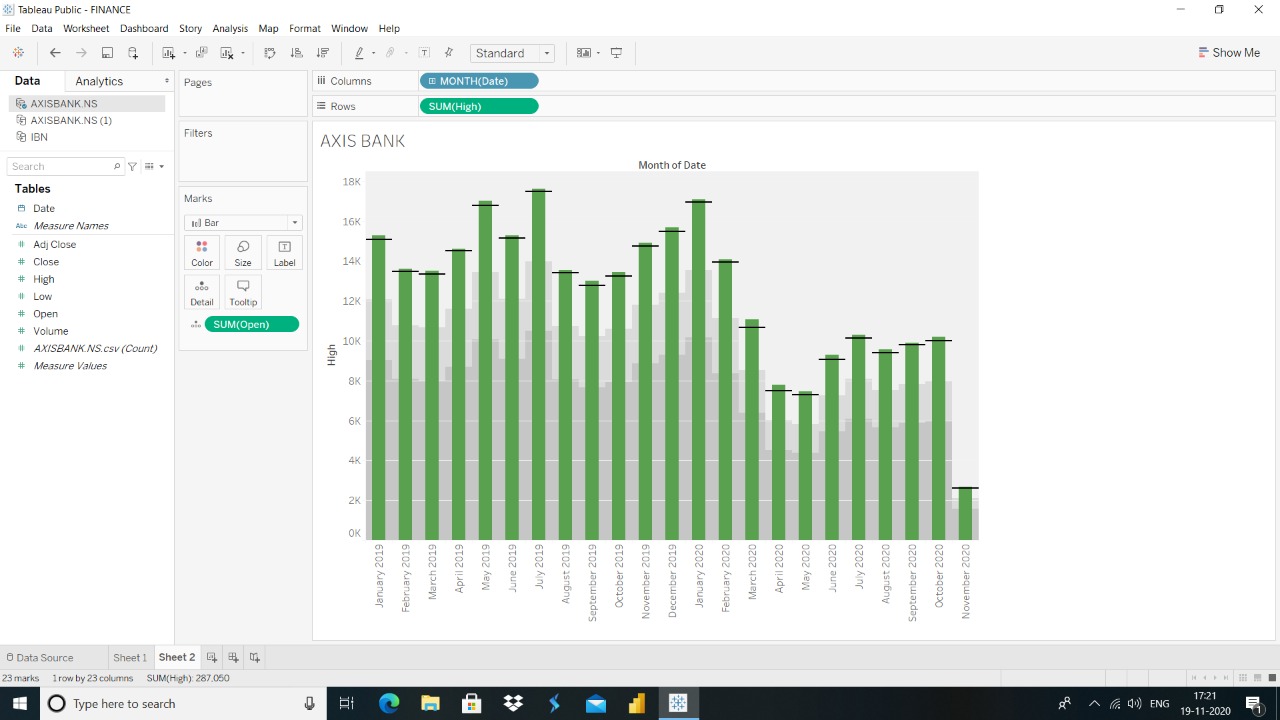Click the SUM(High) pill in Rows
The width and height of the screenshot is (1280, 720).
click(479, 106)
